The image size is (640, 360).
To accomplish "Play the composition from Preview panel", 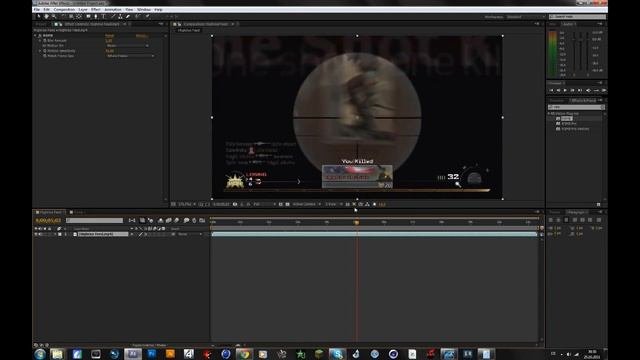I will (x=565, y=90).
